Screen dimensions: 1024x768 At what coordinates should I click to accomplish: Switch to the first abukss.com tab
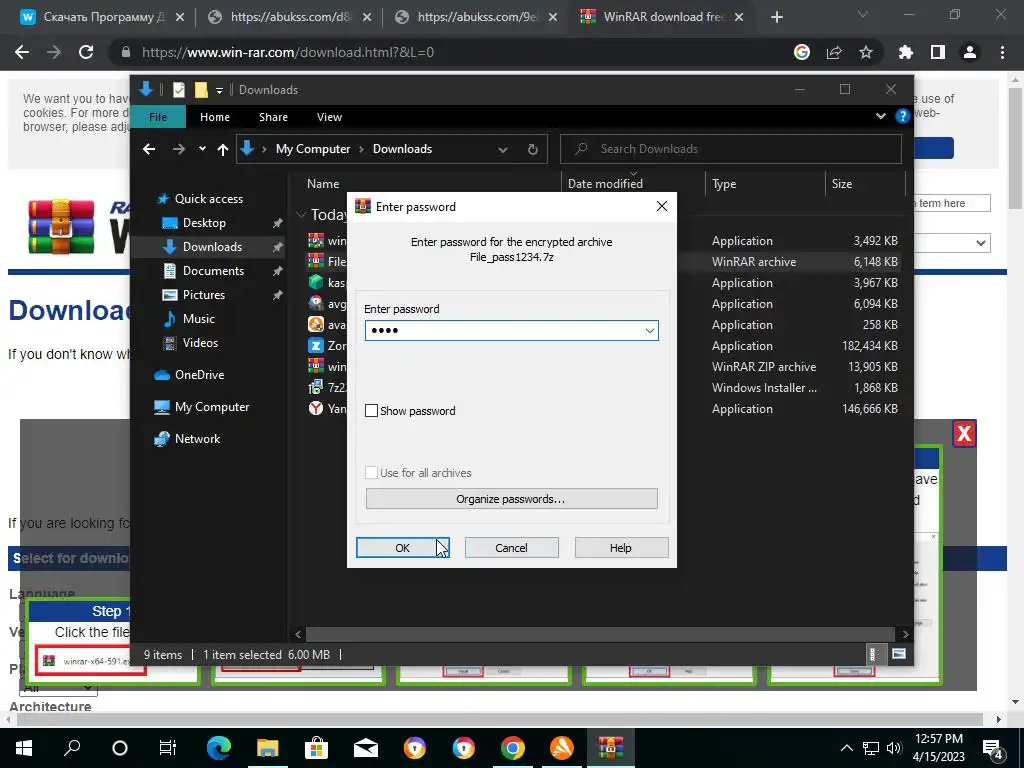(289, 17)
